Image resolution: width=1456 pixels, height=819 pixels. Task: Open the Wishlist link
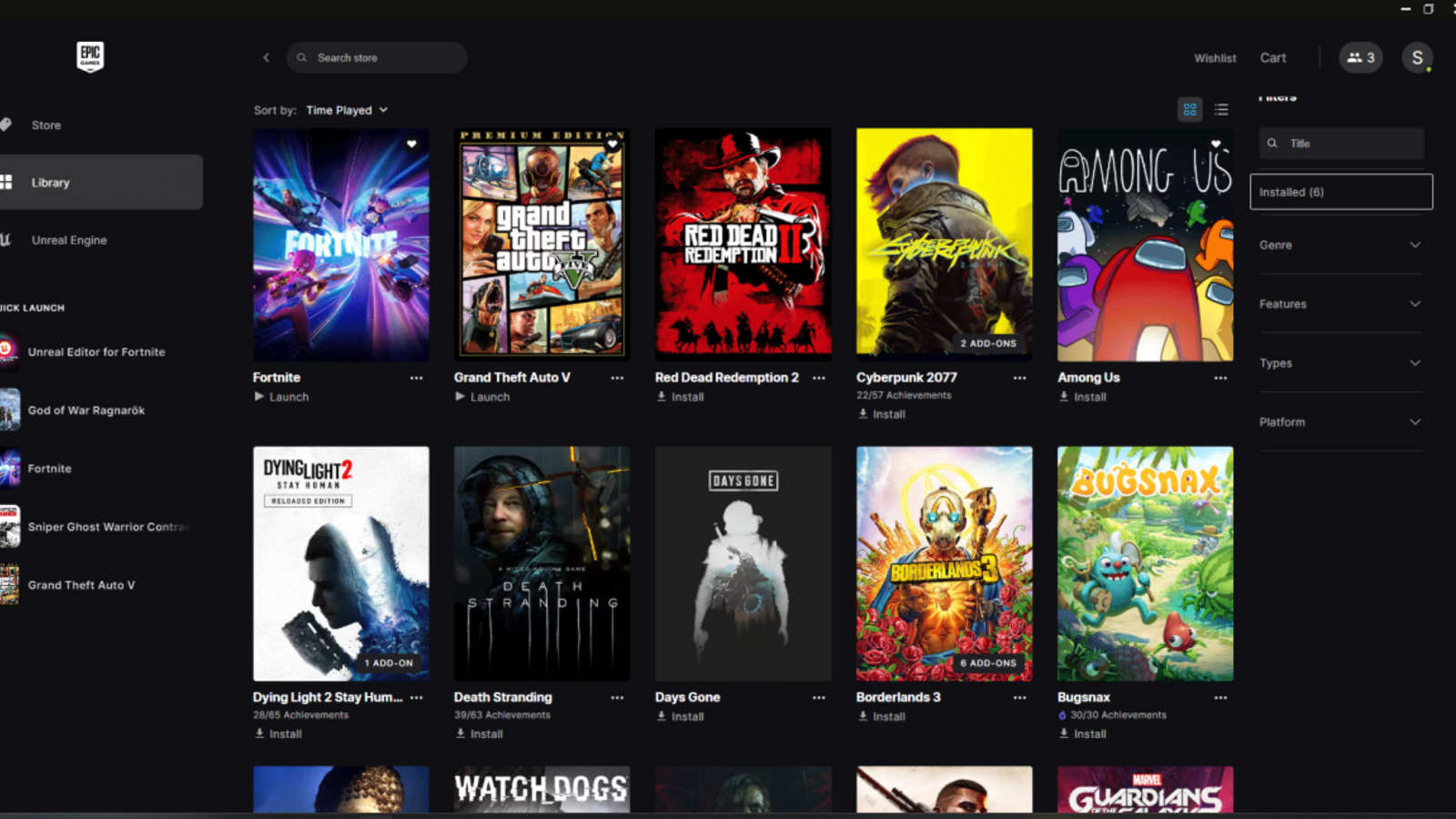(x=1215, y=58)
